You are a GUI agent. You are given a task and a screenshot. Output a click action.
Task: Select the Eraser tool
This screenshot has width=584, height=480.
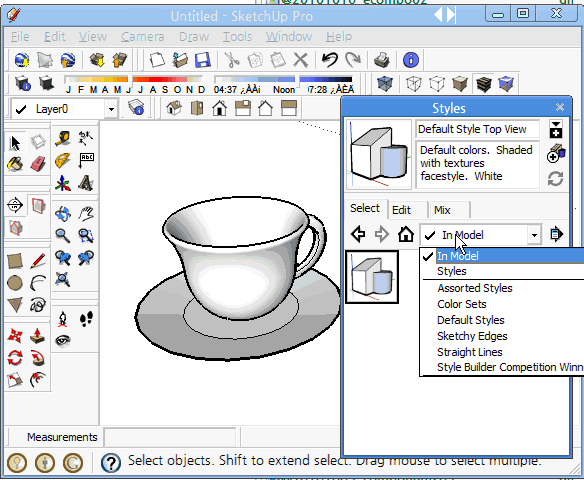click(38, 164)
